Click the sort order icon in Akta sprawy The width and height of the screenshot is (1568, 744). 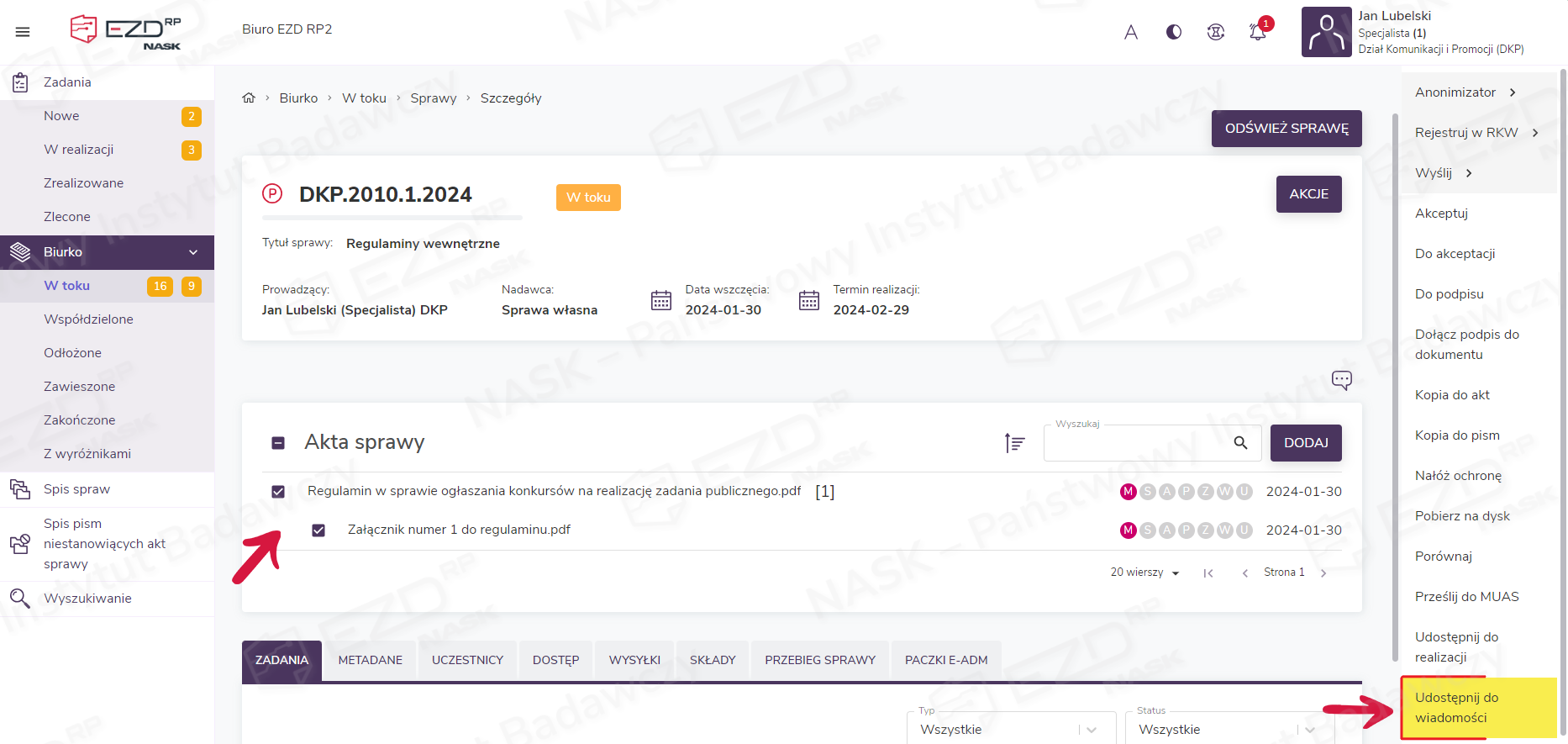coord(1014,443)
